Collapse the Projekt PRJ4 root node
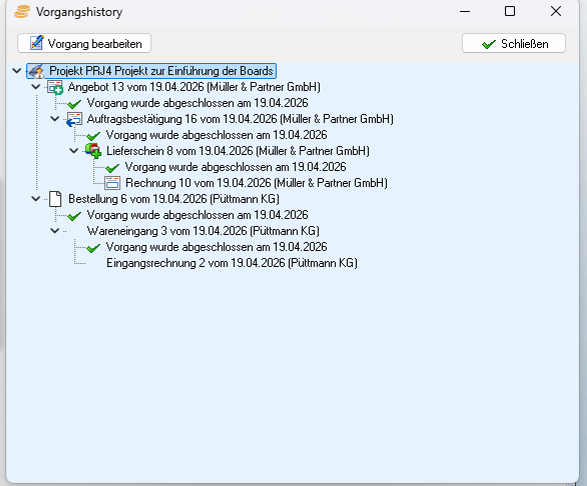 pyautogui.click(x=16, y=71)
